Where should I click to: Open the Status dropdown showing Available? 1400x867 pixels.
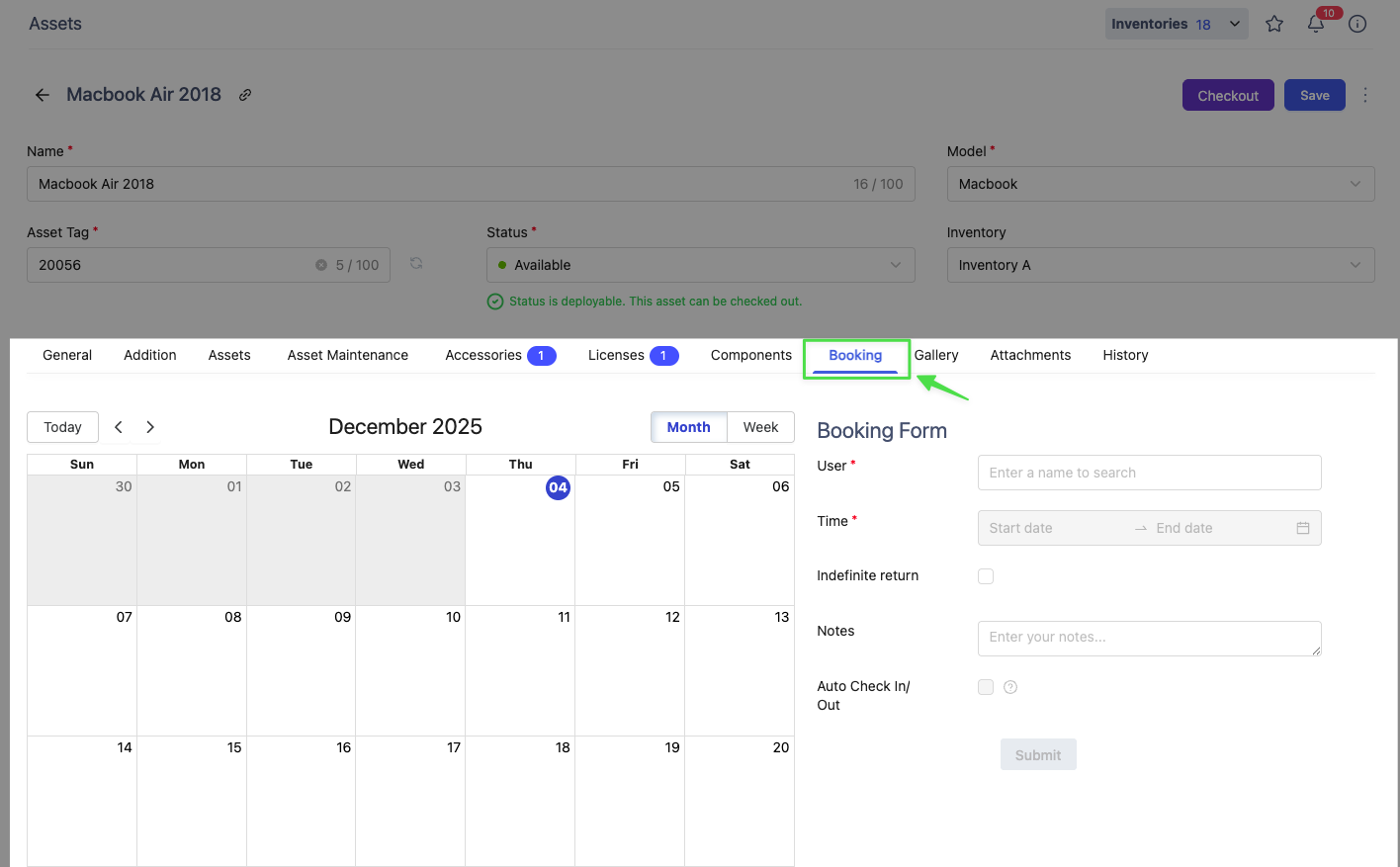(700, 265)
